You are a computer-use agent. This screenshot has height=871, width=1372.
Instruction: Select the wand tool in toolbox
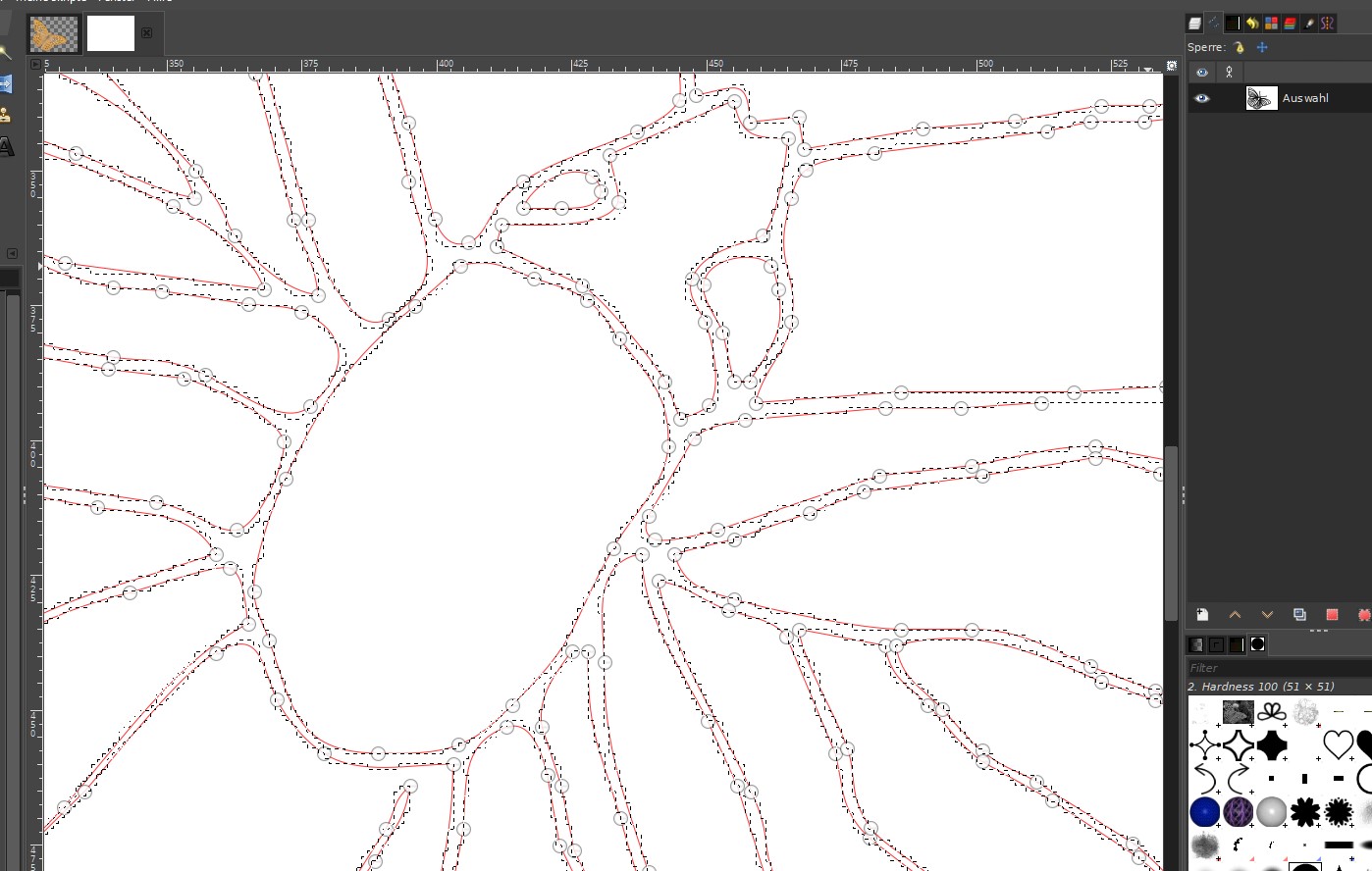tap(5, 53)
